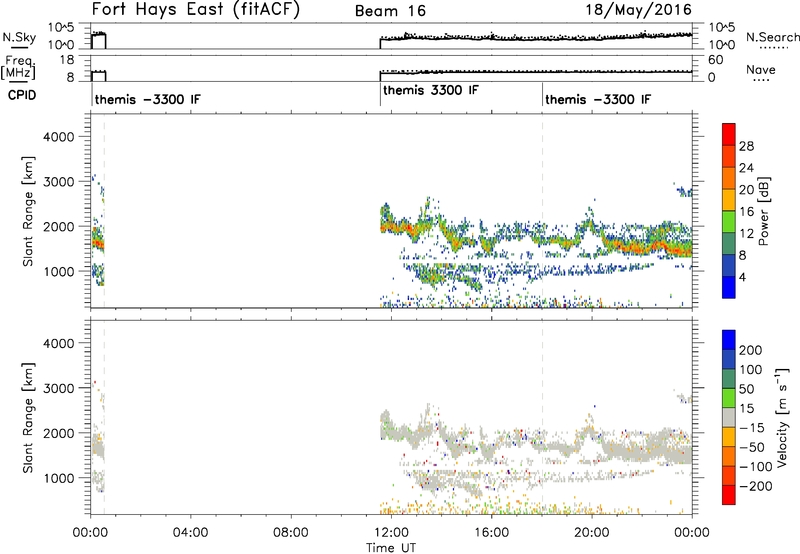Click the '200' tick on velocity scale
Image resolution: width=800 pixels, height=554 pixels.
tap(751, 350)
